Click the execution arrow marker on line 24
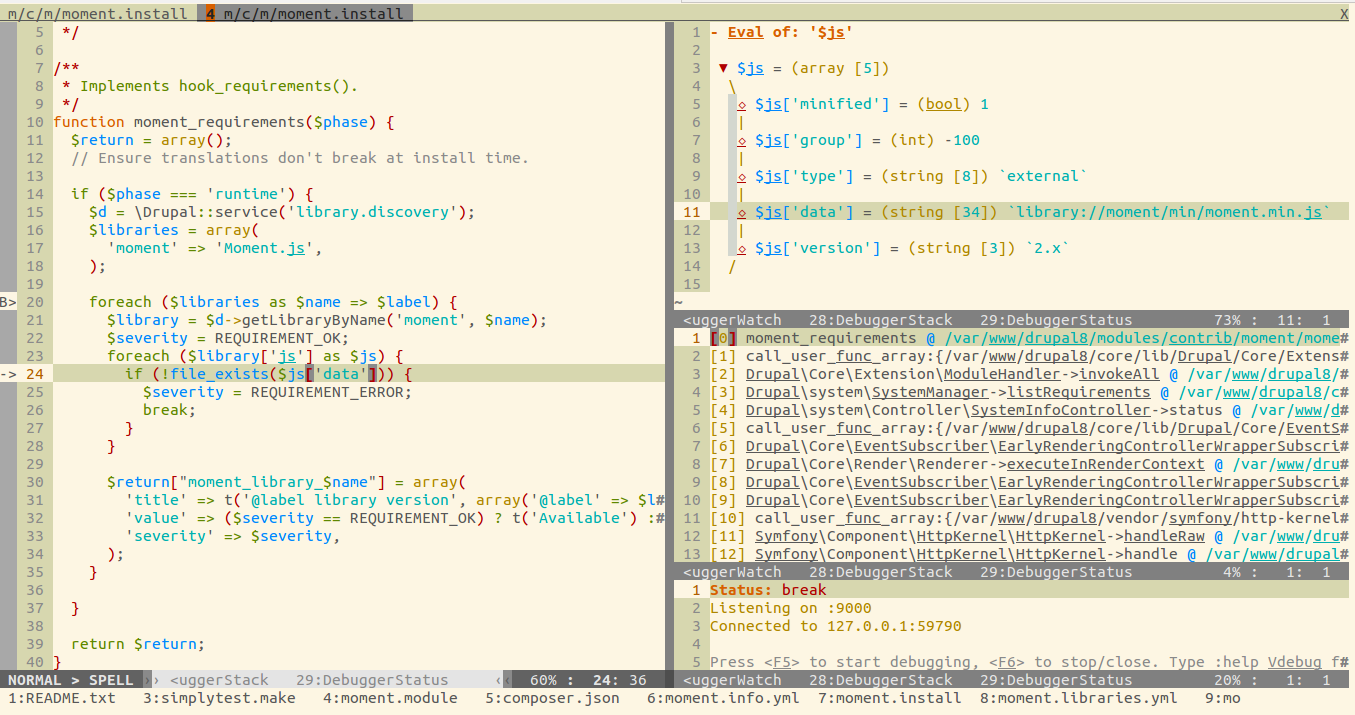1355x715 pixels. [x=7, y=373]
